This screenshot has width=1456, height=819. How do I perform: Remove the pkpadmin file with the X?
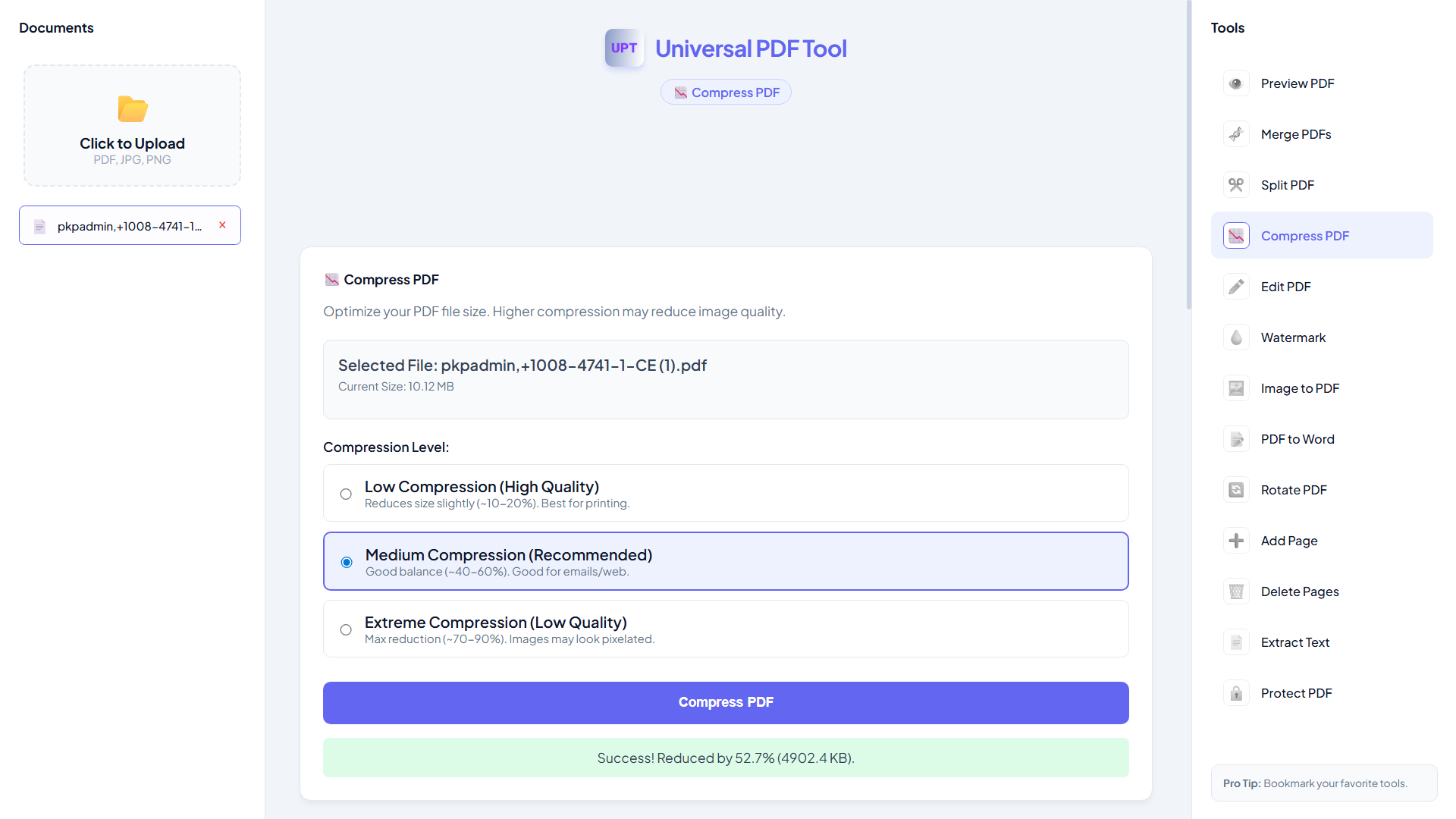point(222,224)
